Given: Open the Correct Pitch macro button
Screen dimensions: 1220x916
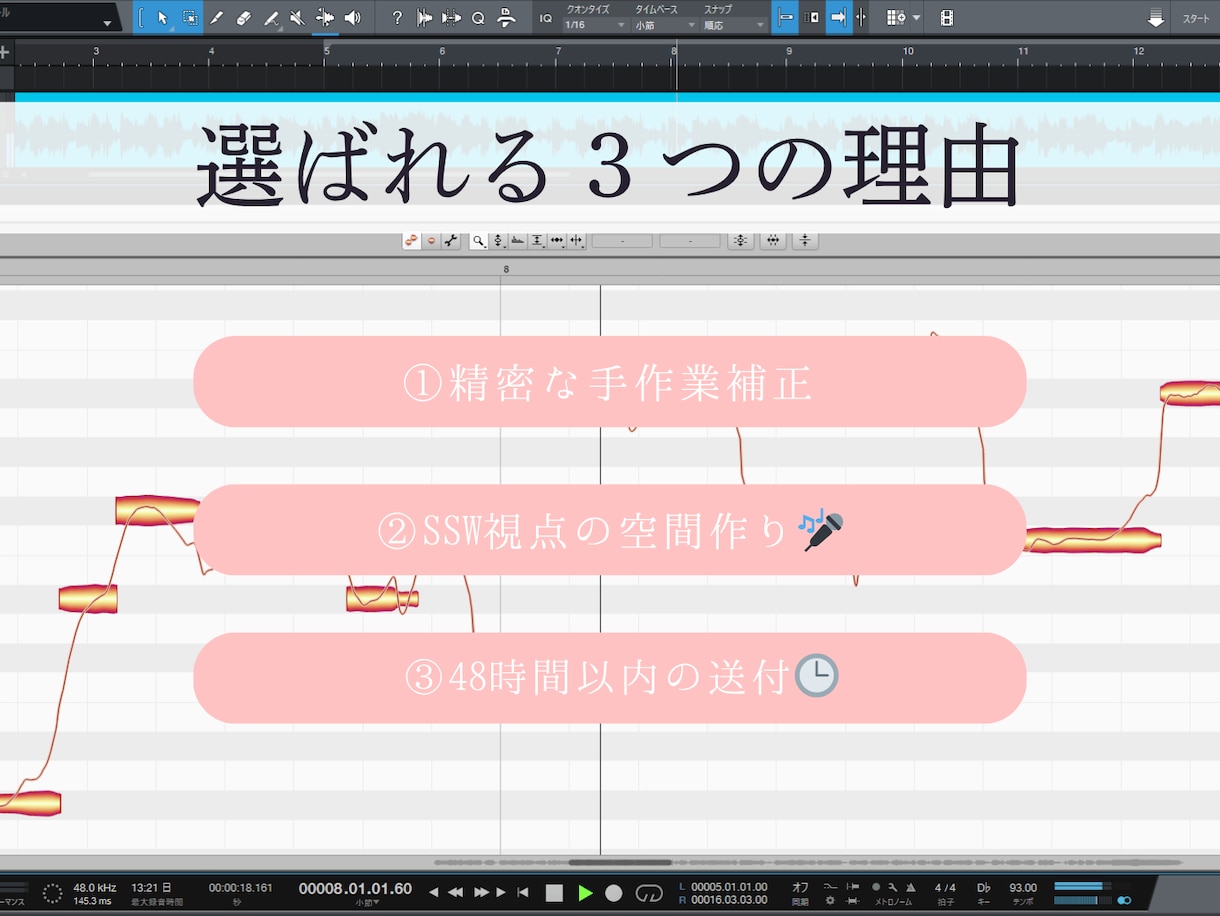Looking at the screenshot, I should click(x=741, y=240).
